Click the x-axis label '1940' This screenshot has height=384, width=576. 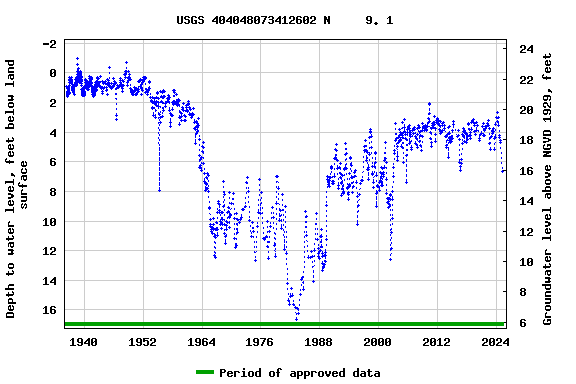coord(83,342)
